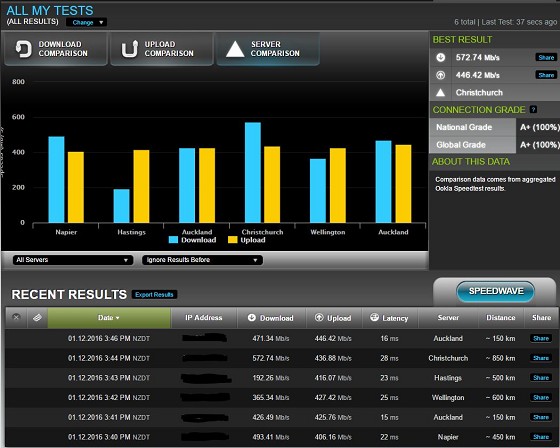Click the tag icon in results header
Image resolution: width=560 pixels, height=448 pixels.
point(37,317)
